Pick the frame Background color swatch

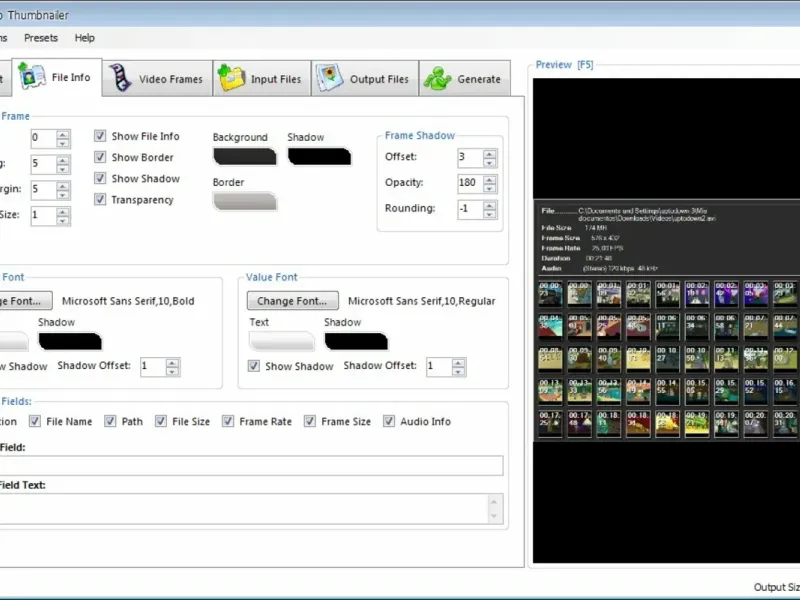245,157
